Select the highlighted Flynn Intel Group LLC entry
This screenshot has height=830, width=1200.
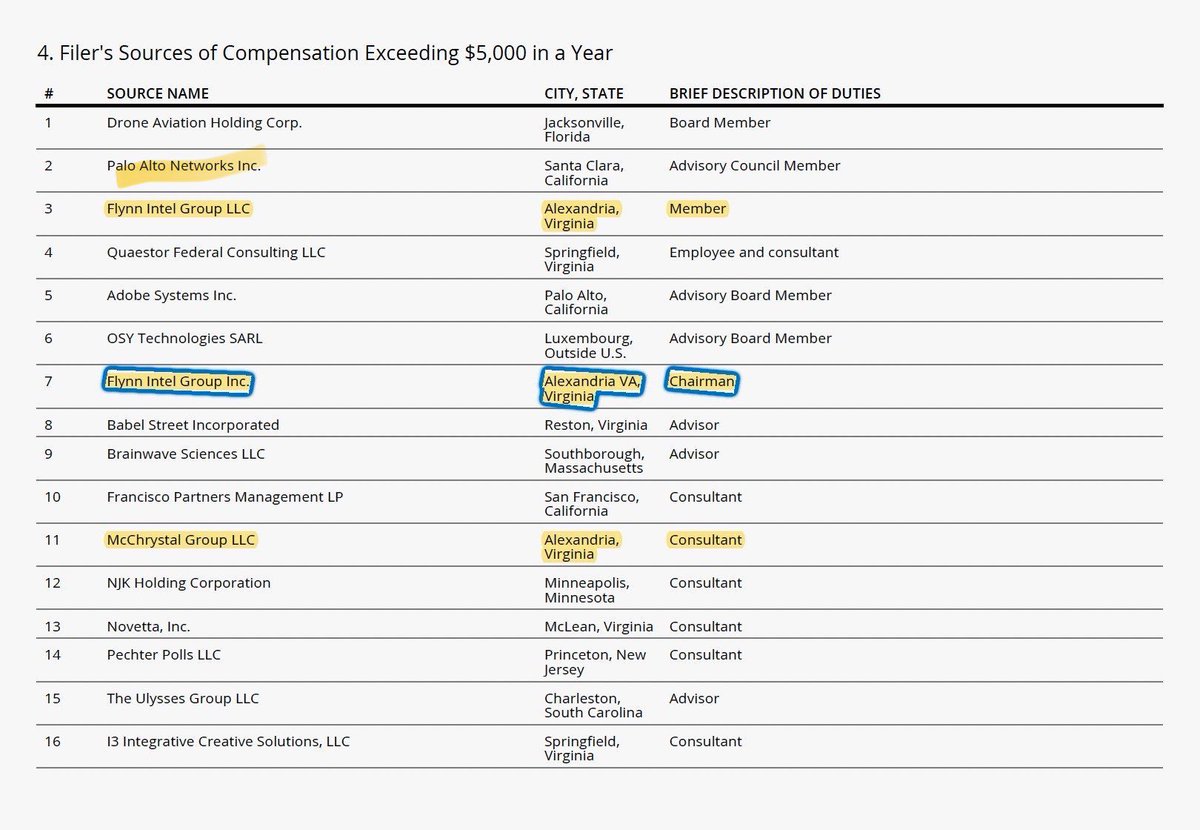coord(179,209)
